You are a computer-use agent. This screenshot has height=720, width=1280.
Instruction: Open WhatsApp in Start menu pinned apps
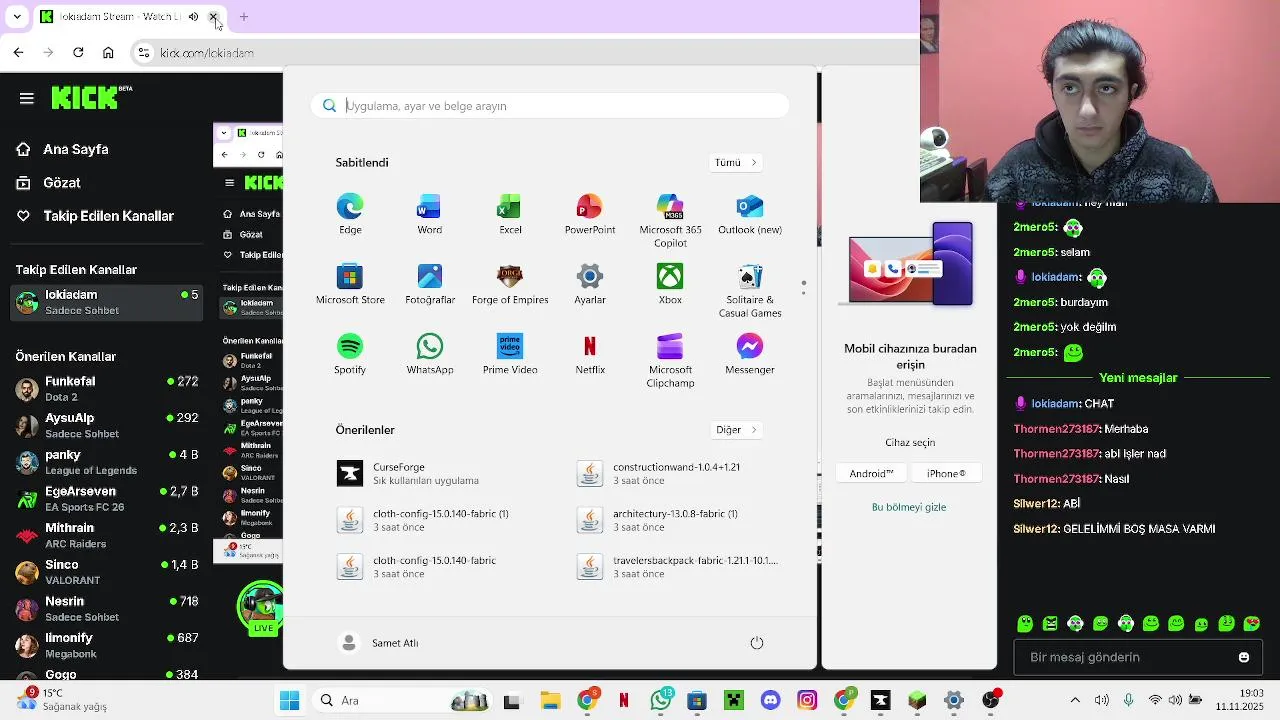coord(430,354)
